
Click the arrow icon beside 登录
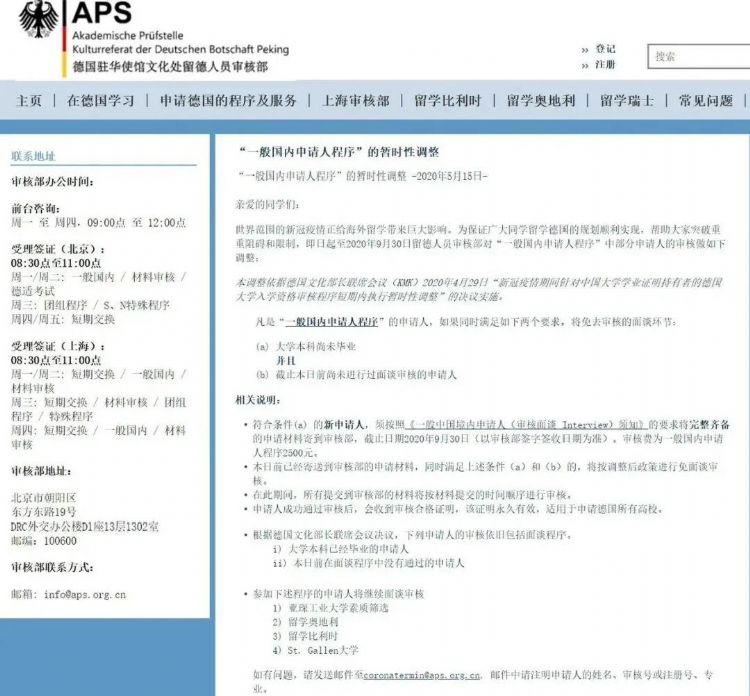pyautogui.click(x=584, y=49)
